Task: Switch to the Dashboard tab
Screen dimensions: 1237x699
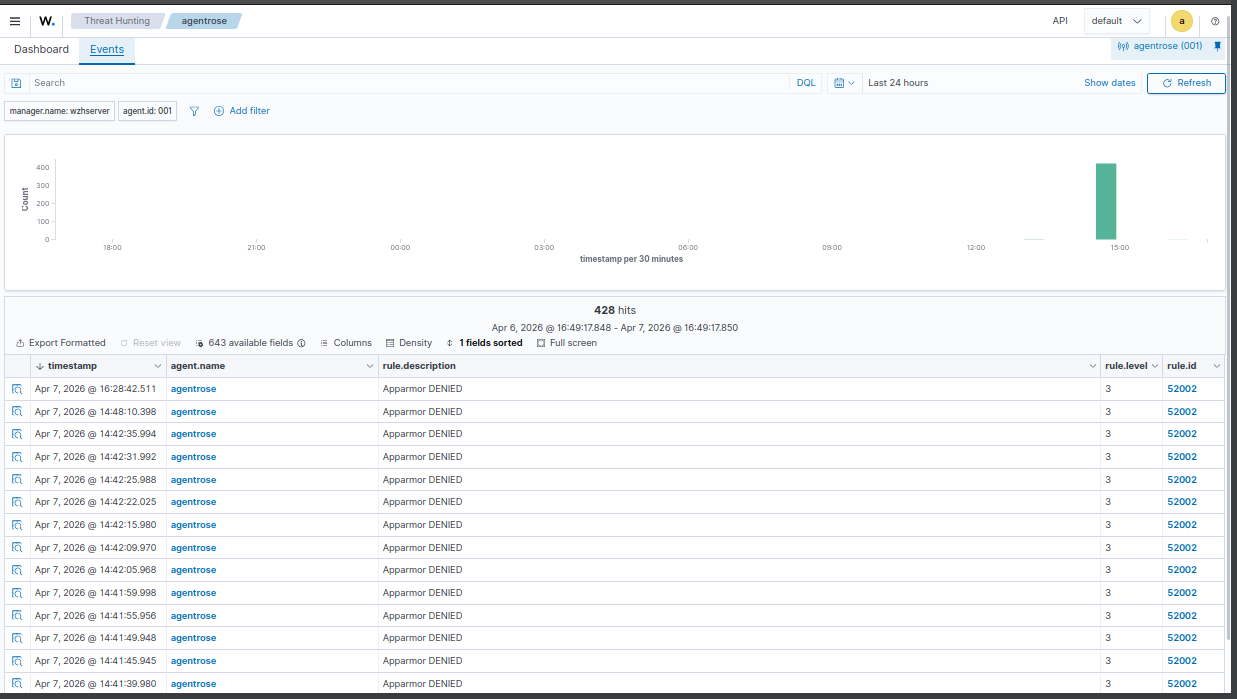Action: pyautogui.click(x=41, y=50)
